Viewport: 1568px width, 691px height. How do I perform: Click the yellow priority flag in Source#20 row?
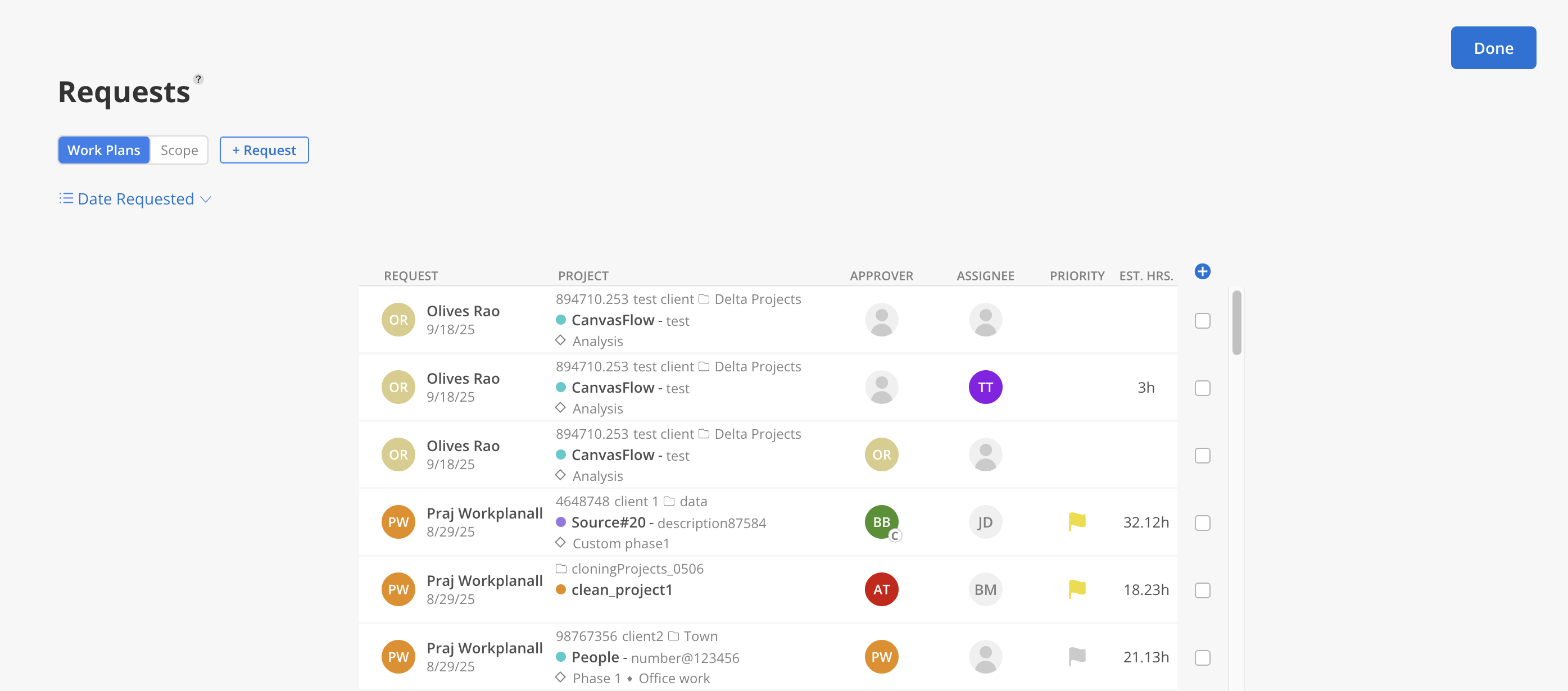(x=1077, y=522)
